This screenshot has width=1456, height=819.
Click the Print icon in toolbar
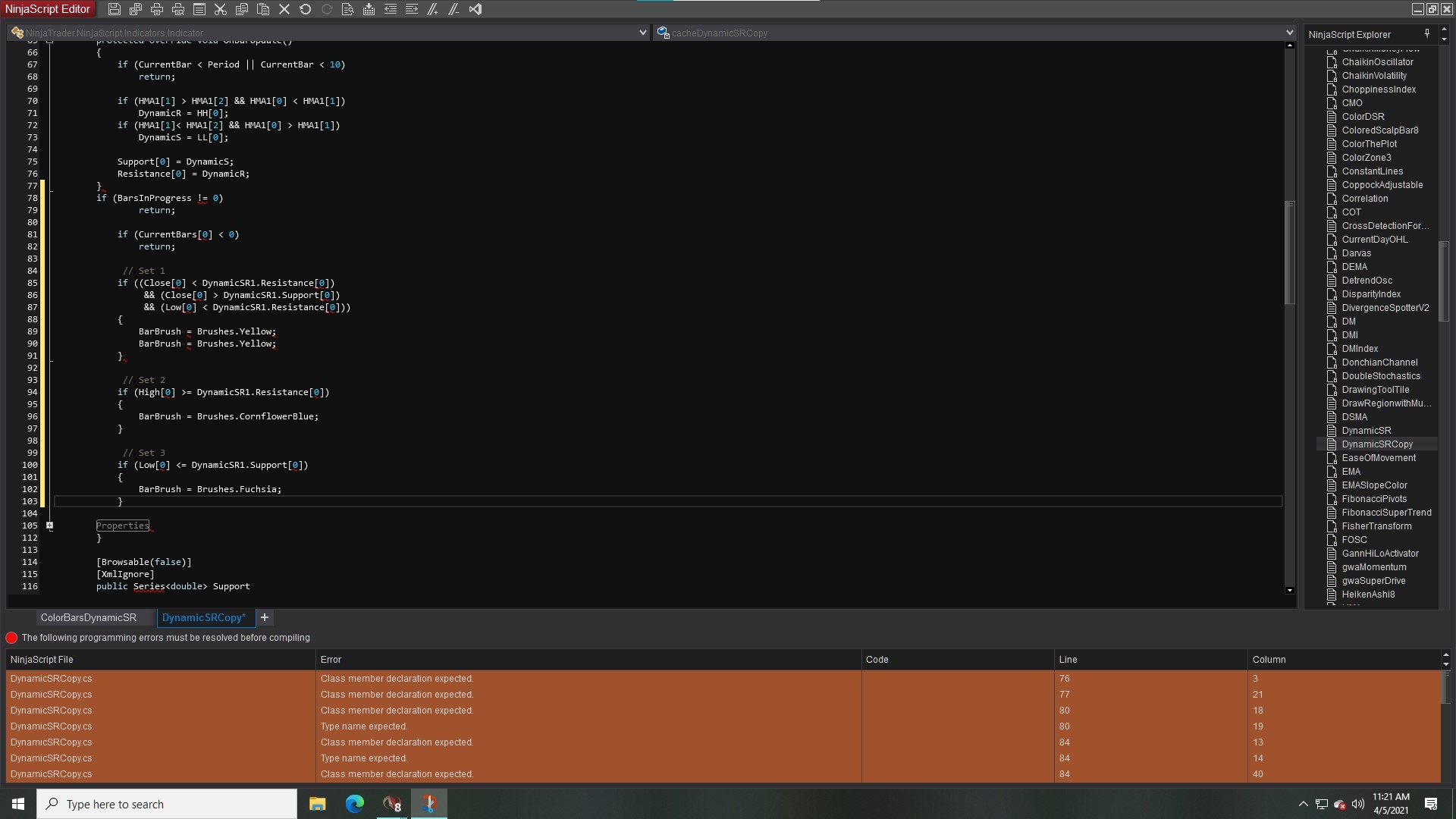pos(157,9)
